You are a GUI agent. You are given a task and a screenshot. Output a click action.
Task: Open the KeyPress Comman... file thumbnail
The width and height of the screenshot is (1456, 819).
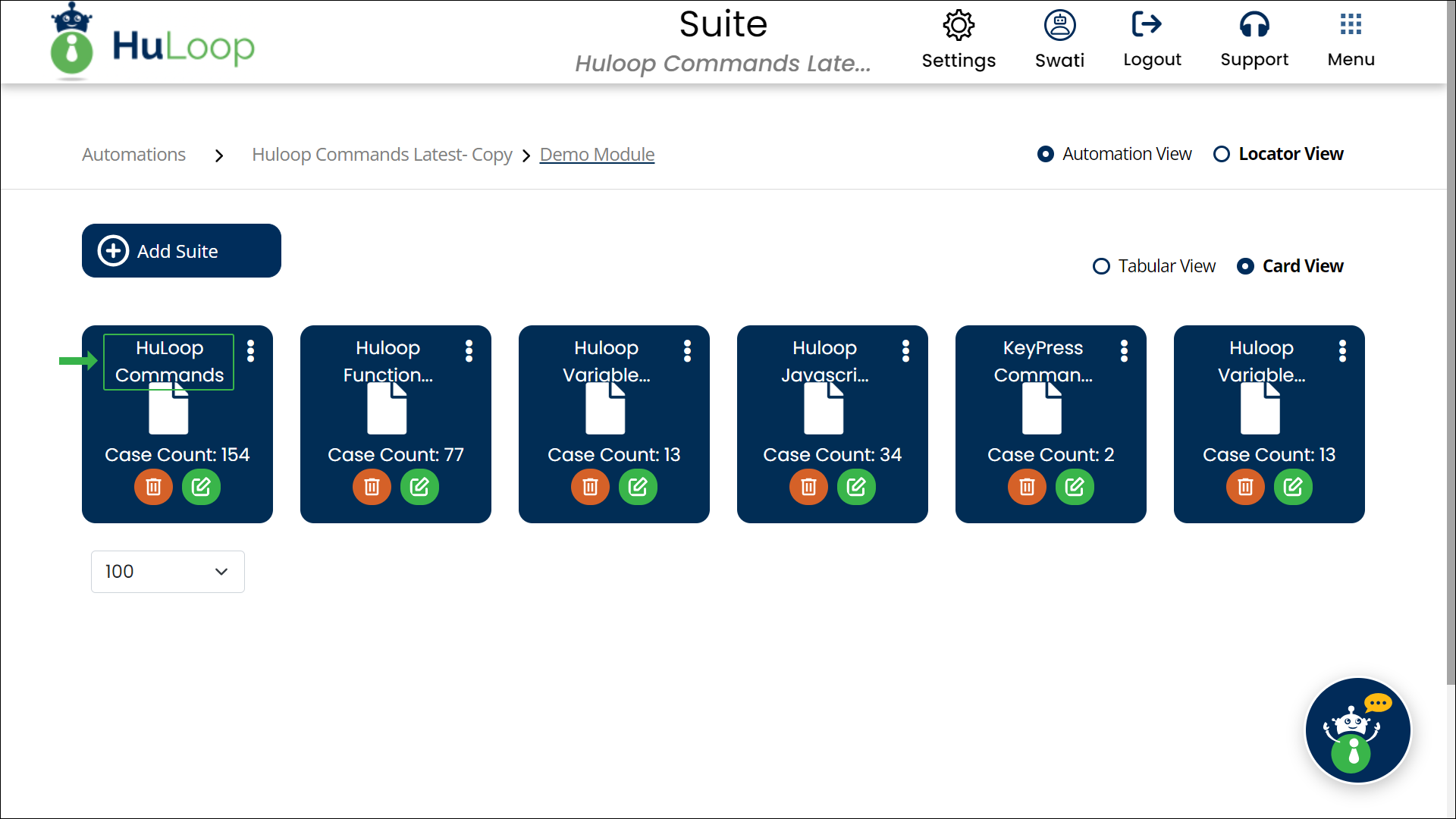point(1042,408)
